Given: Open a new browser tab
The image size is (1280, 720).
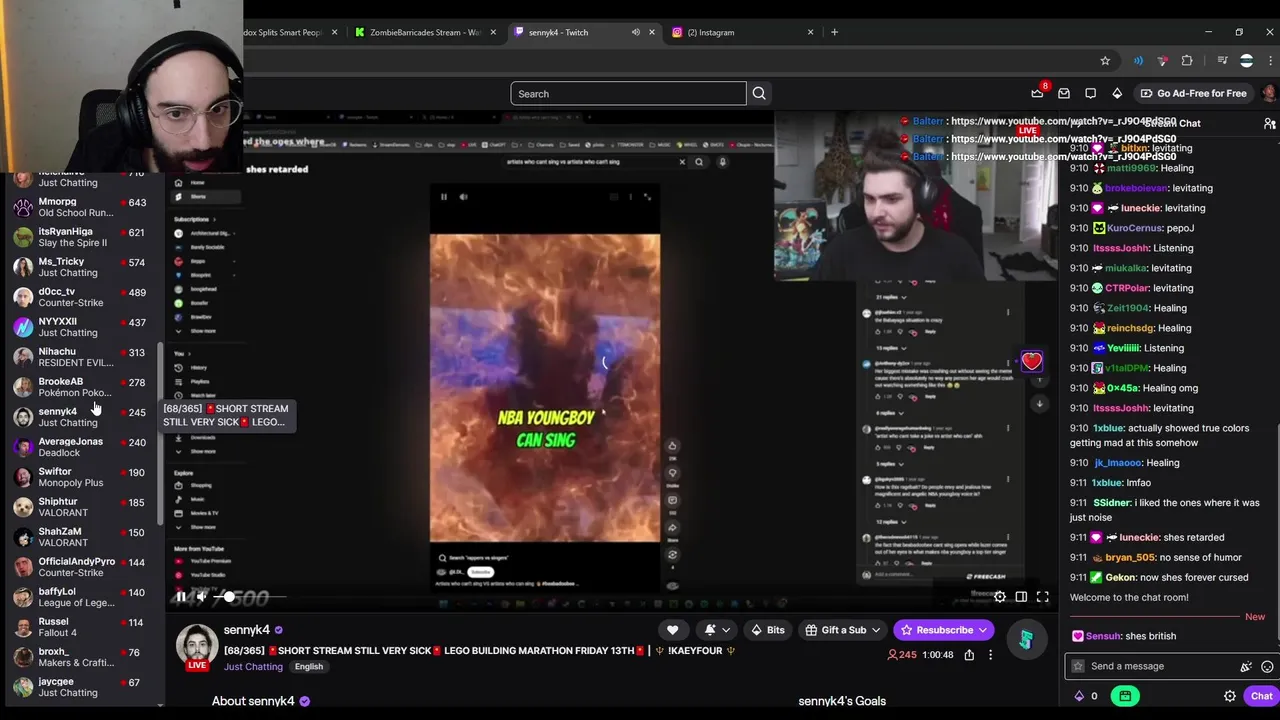Looking at the screenshot, I should [834, 32].
